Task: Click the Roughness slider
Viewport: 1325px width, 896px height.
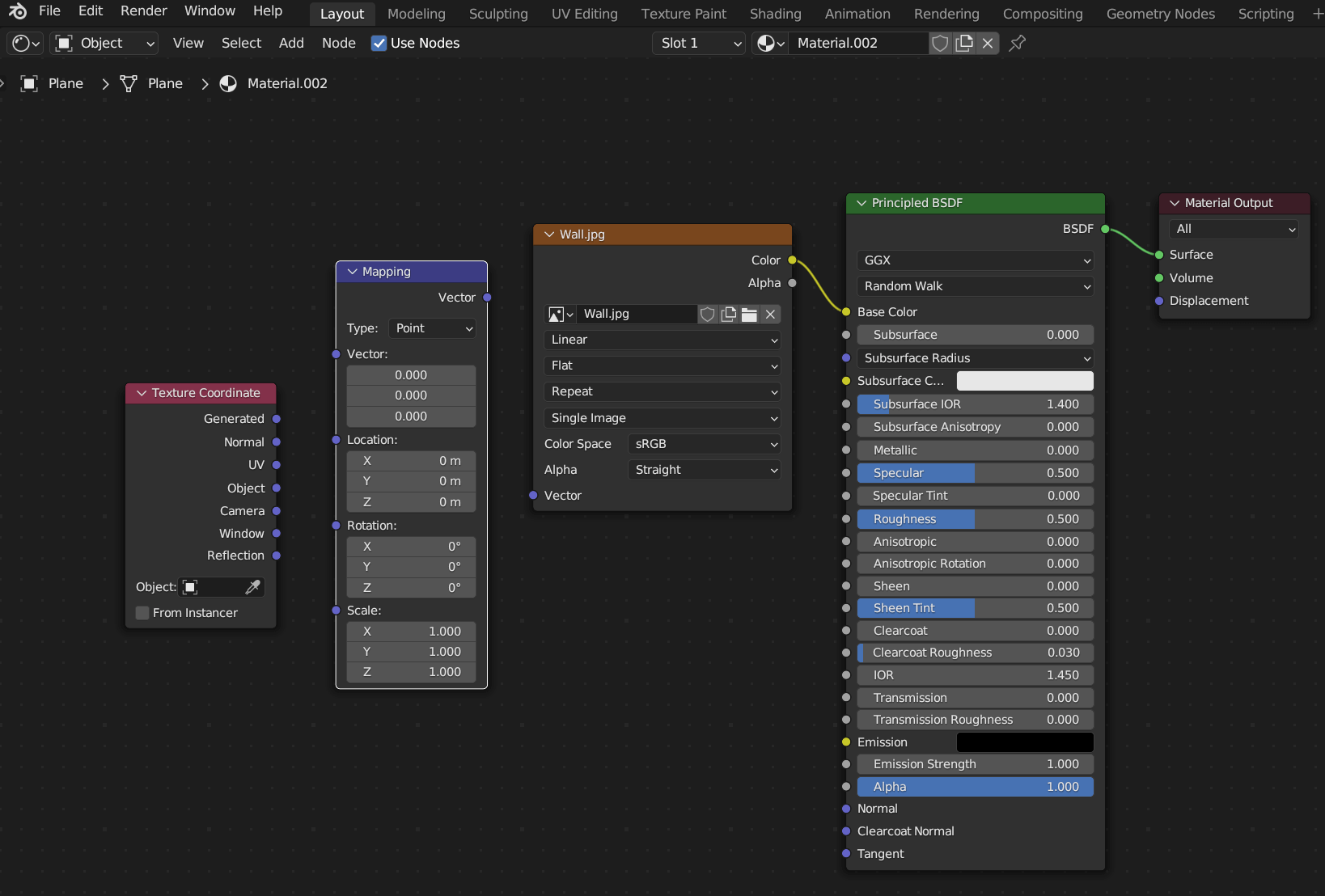Action: (976, 519)
